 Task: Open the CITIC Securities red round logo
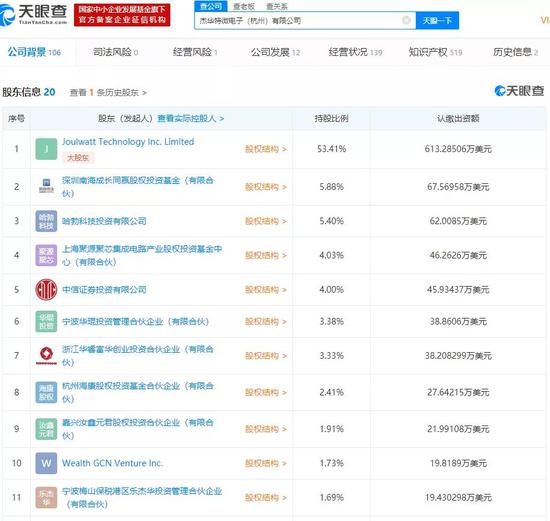click(x=46, y=289)
